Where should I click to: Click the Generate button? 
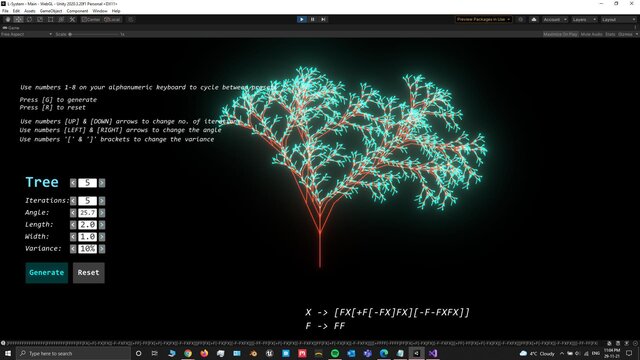click(47, 273)
